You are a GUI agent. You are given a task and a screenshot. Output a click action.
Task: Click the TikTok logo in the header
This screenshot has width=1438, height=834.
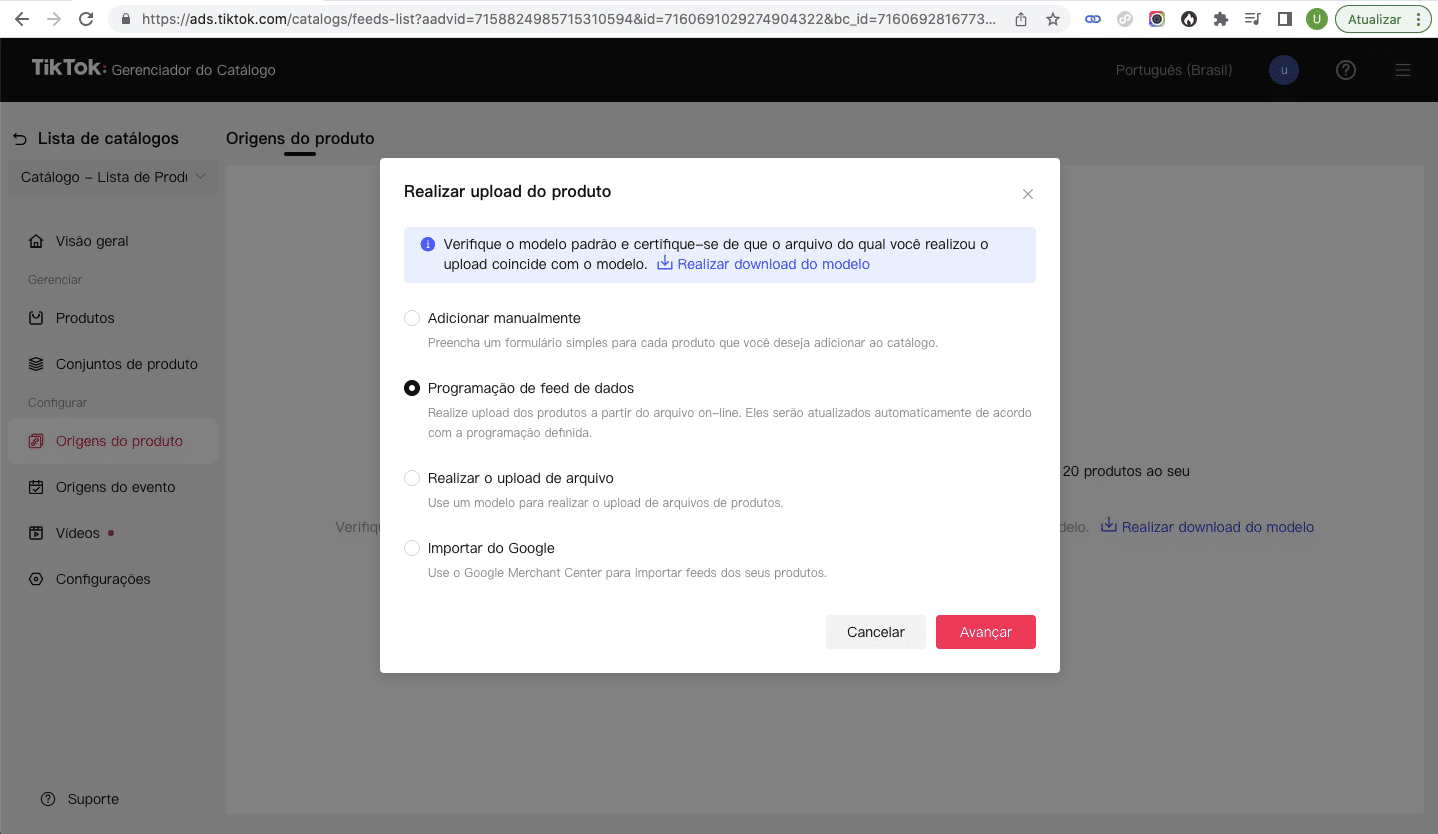[68, 68]
